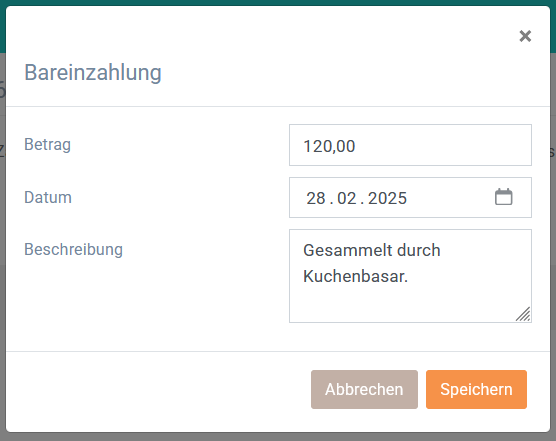This screenshot has width=556, height=441.
Task: Select the month segment 02 in the date
Action: pyautogui.click(x=347, y=198)
